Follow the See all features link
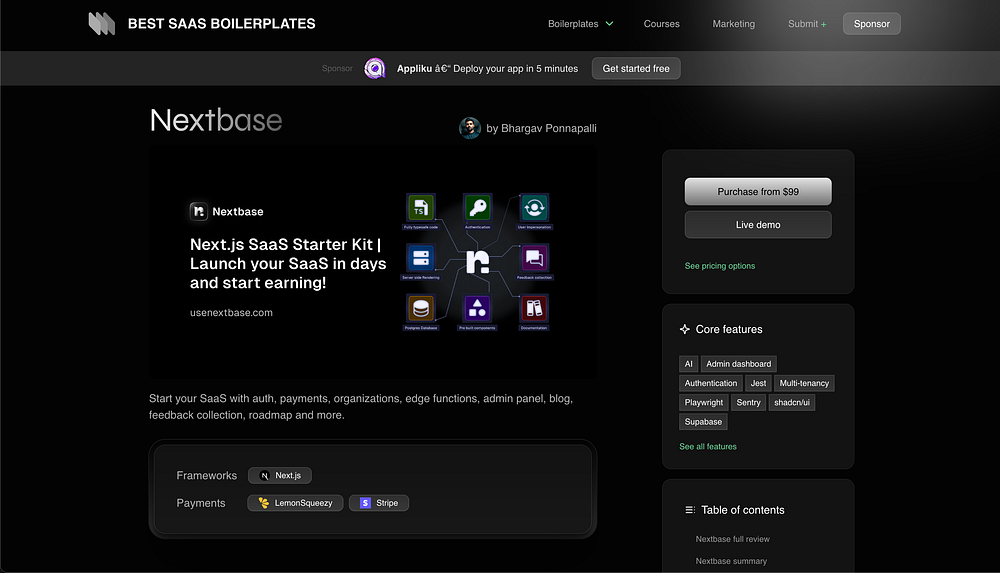The image size is (1000, 573). 708,447
